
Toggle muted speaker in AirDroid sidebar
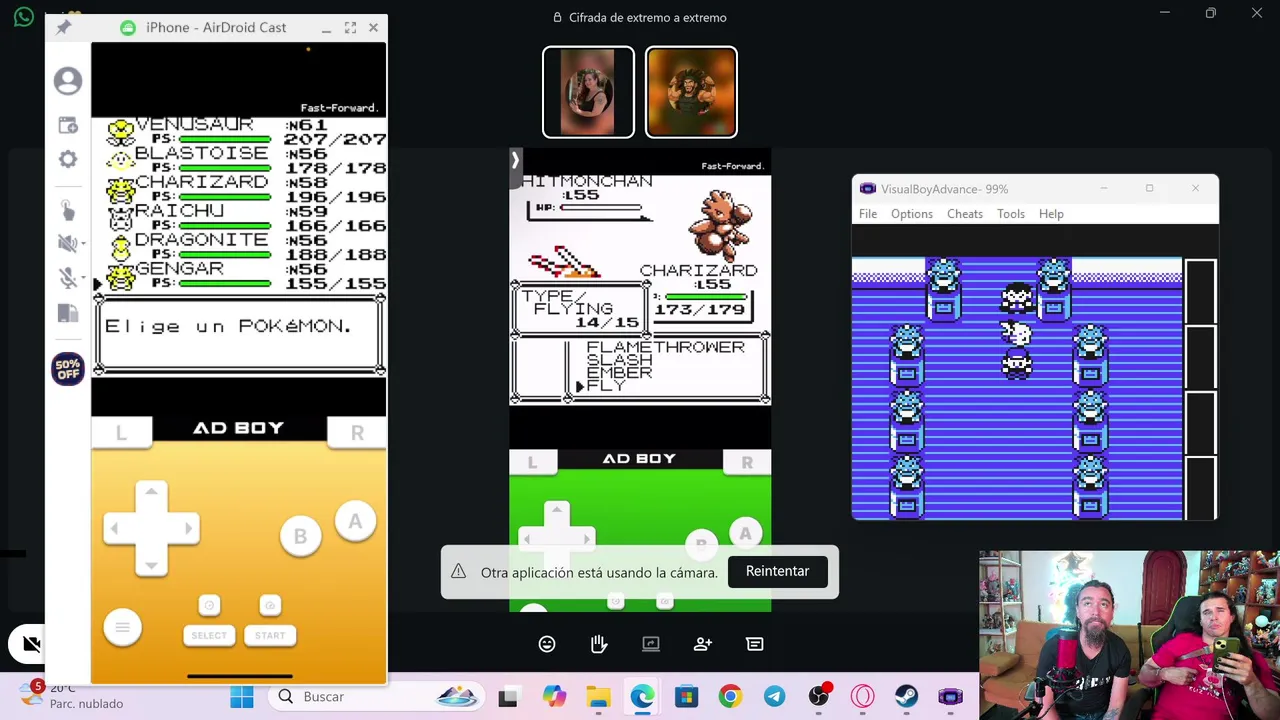click(x=66, y=243)
